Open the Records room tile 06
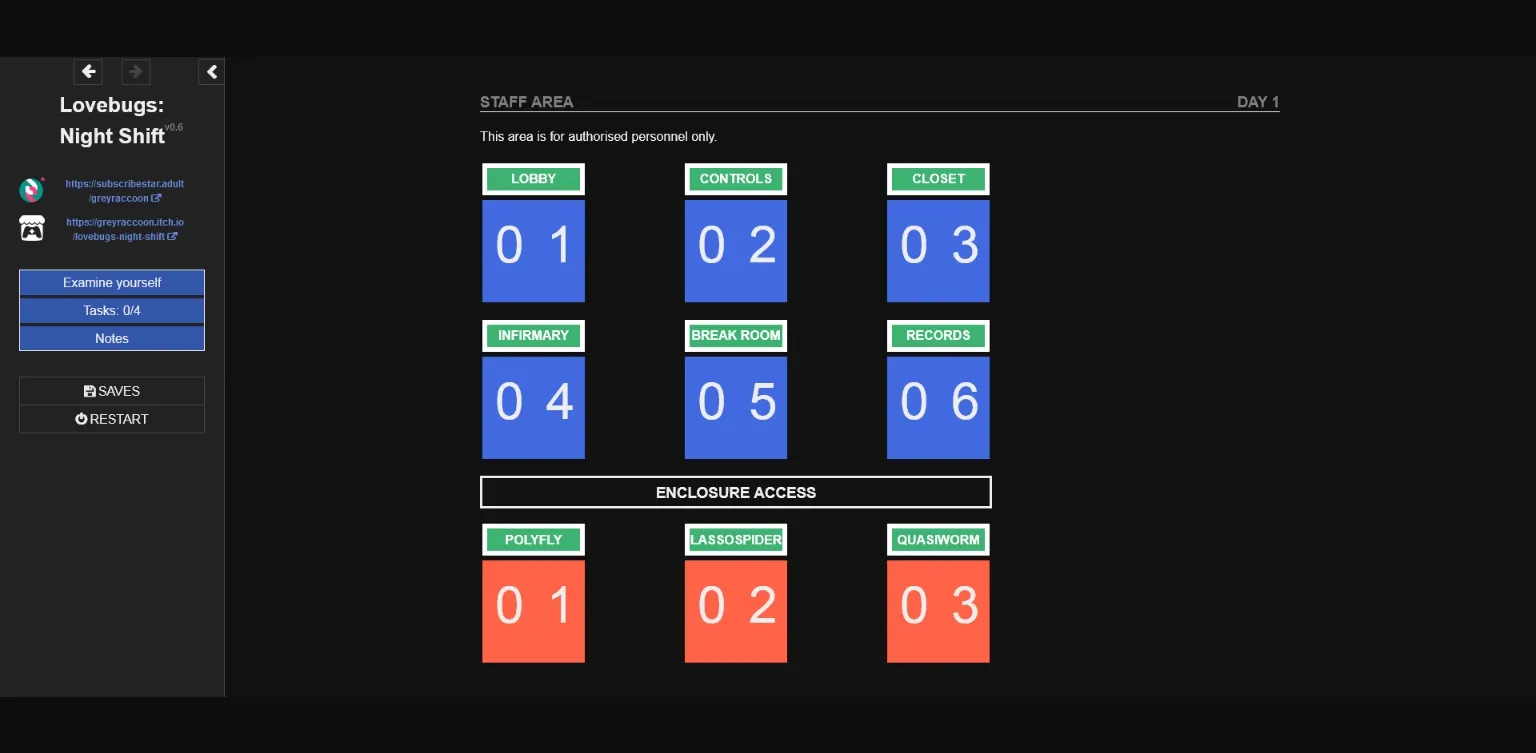The image size is (1536, 753). point(937,407)
